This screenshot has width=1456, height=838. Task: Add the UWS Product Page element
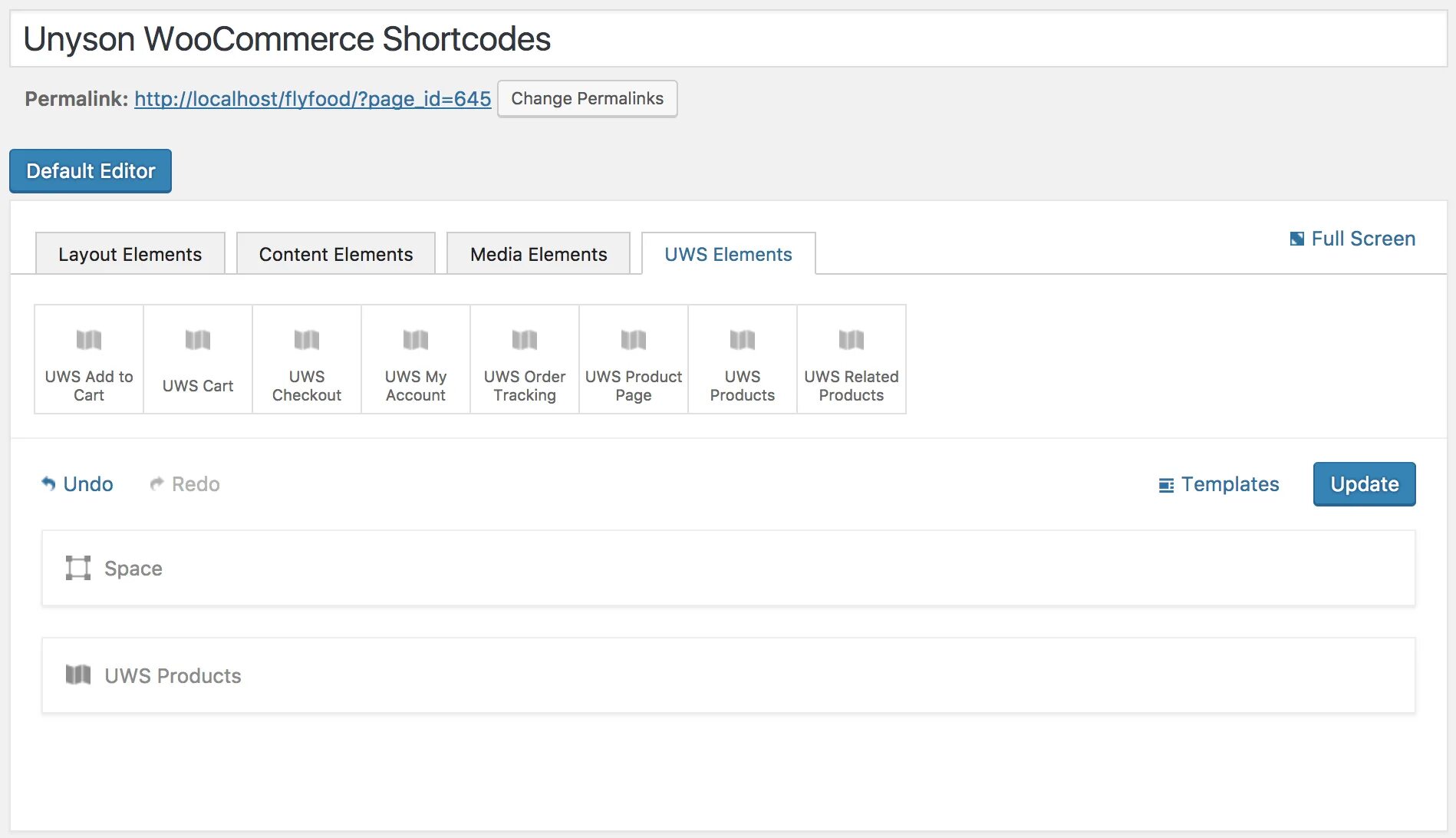point(634,359)
